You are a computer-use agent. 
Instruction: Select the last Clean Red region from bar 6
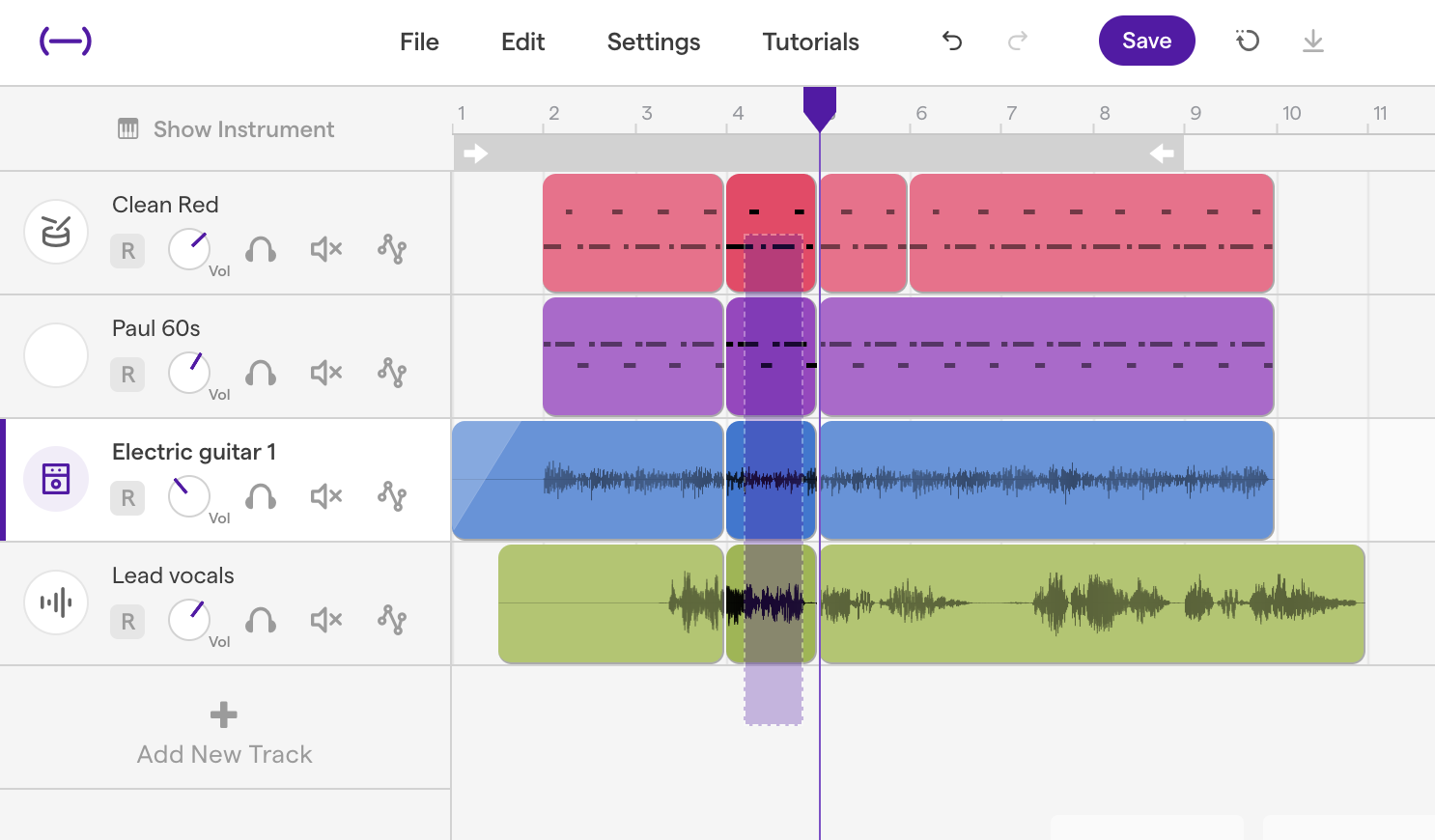pyautogui.click(x=1092, y=233)
